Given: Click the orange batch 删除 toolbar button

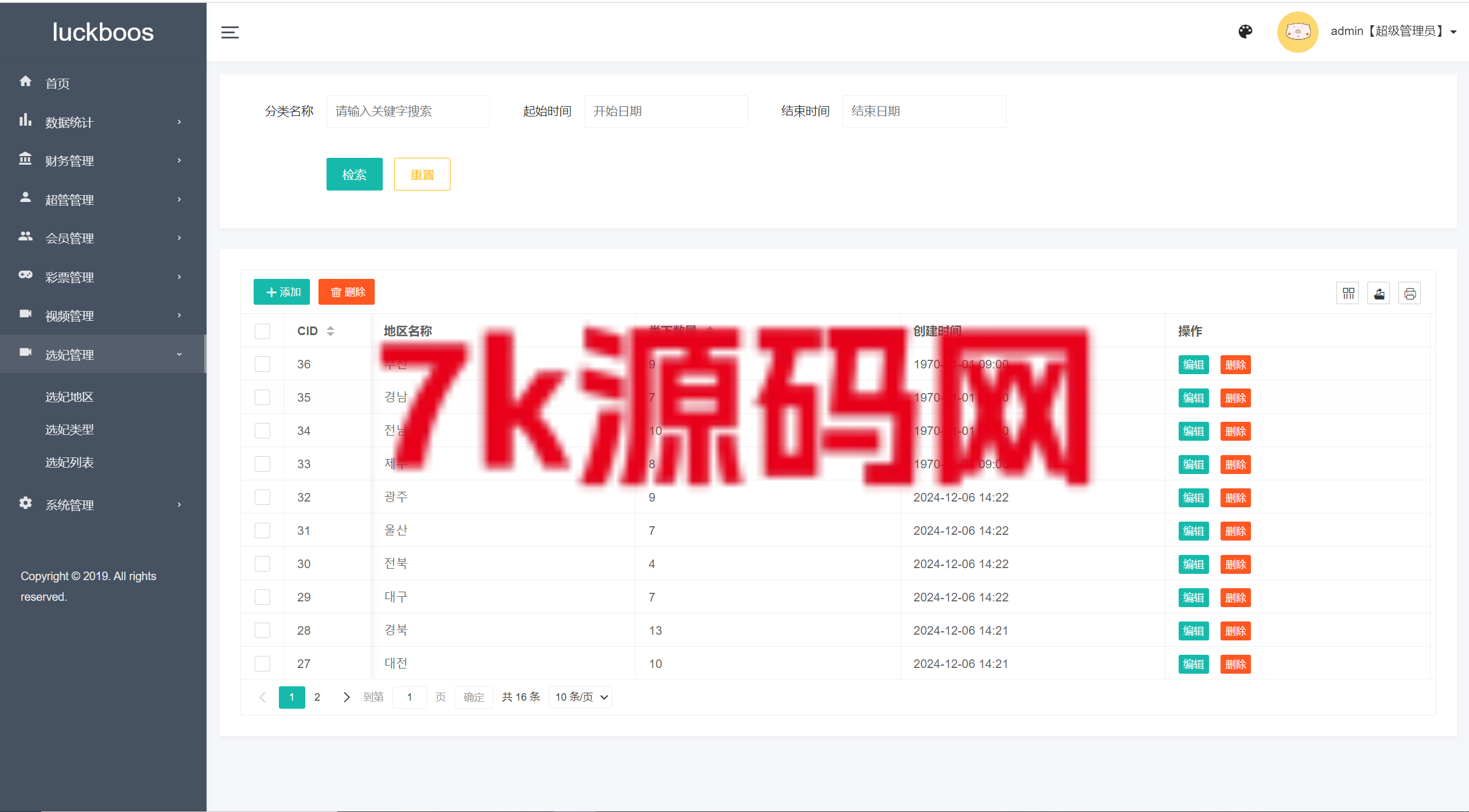Looking at the screenshot, I should coord(347,292).
